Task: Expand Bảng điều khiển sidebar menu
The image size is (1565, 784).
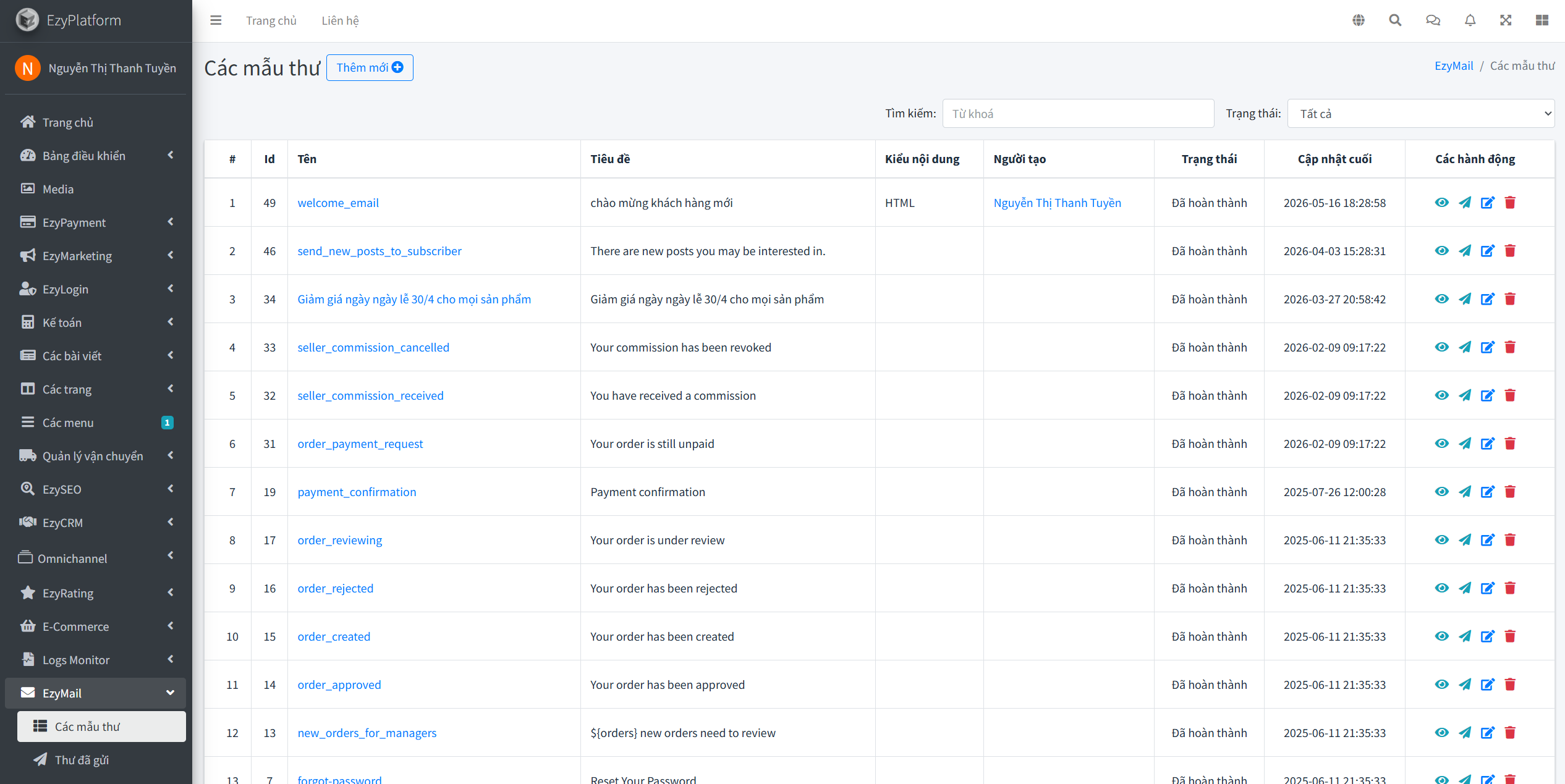Action: [96, 156]
